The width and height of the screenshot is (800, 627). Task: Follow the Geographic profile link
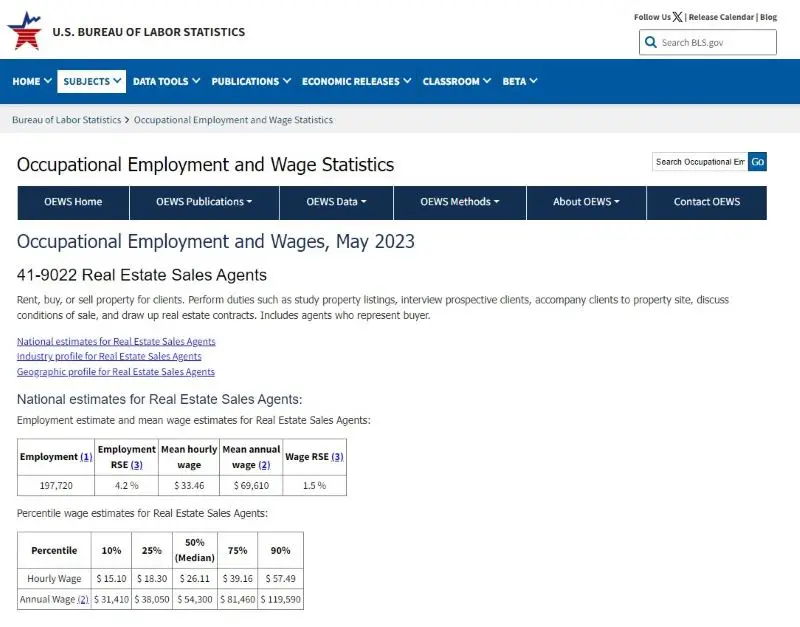(115, 371)
